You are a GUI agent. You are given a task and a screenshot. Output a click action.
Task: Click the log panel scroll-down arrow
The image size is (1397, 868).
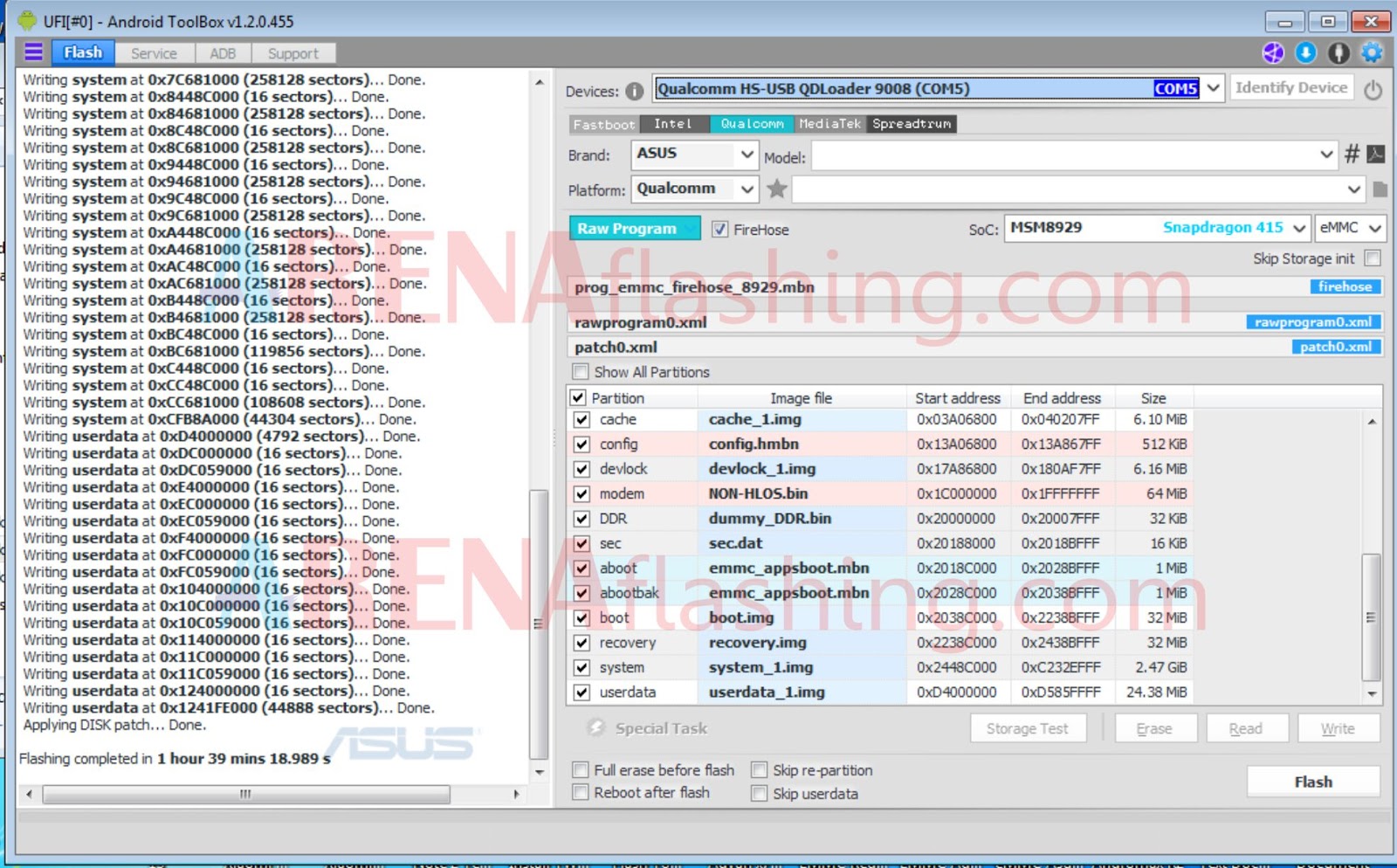click(x=539, y=772)
